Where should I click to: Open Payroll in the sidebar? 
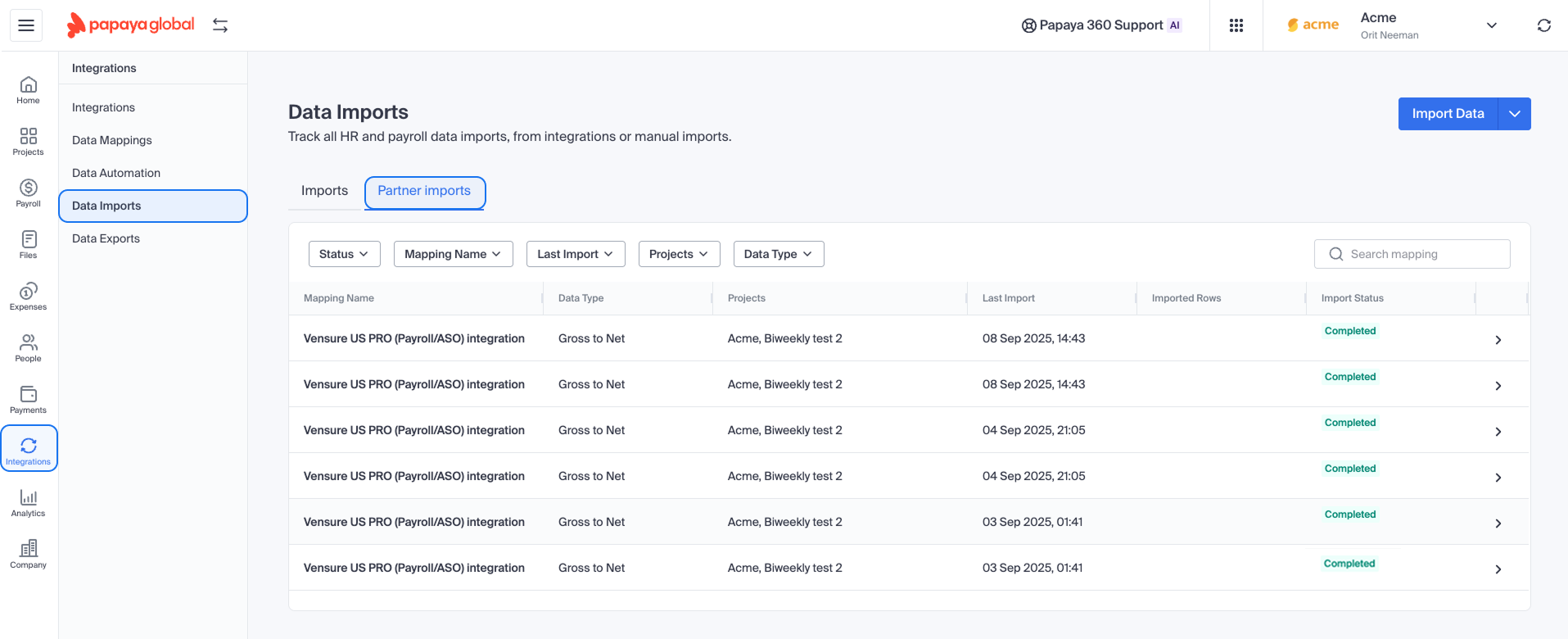(x=29, y=193)
